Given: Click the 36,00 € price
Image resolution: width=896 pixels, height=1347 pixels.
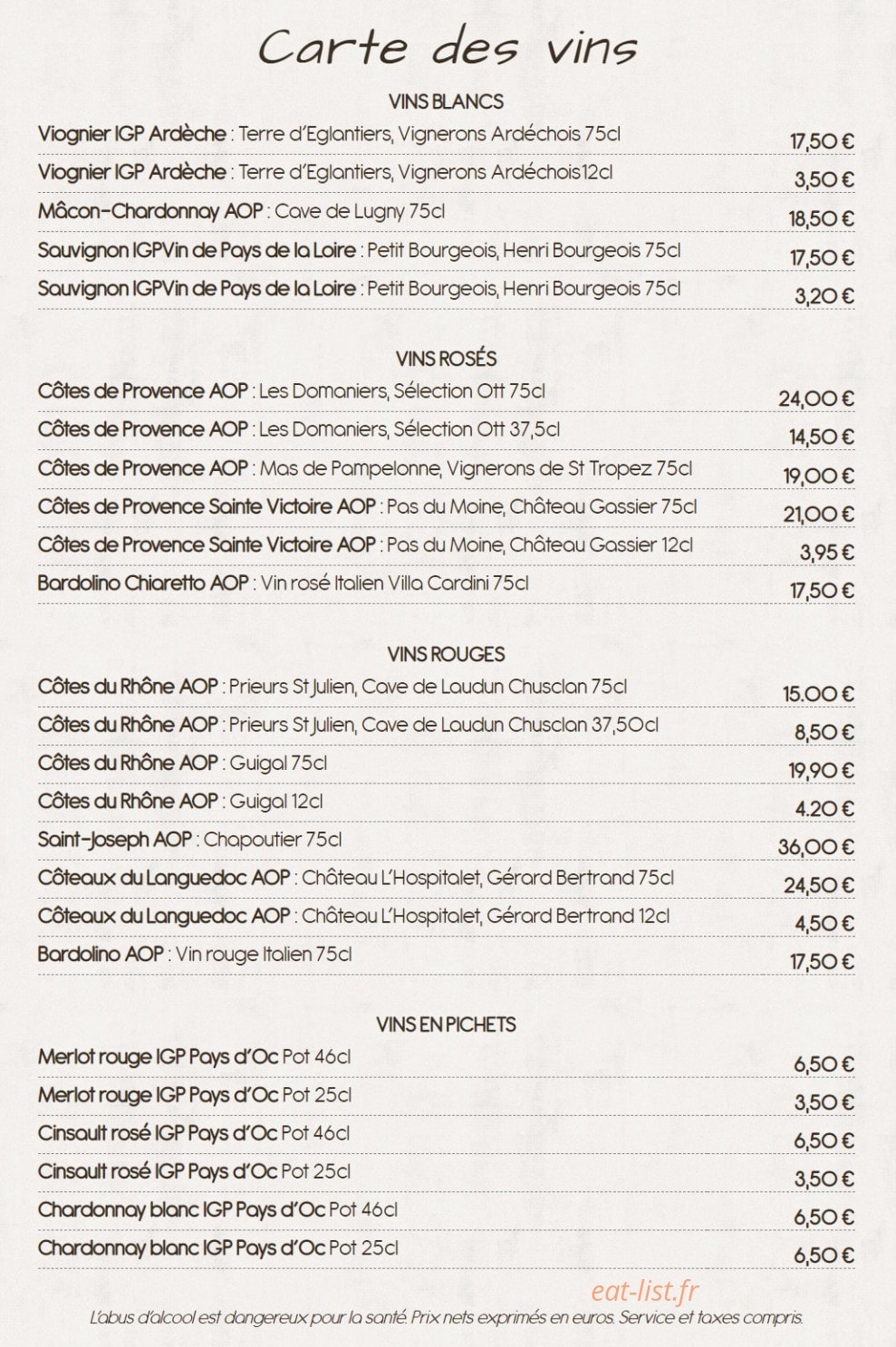Looking at the screenshot, I should [x=816, y=847].
